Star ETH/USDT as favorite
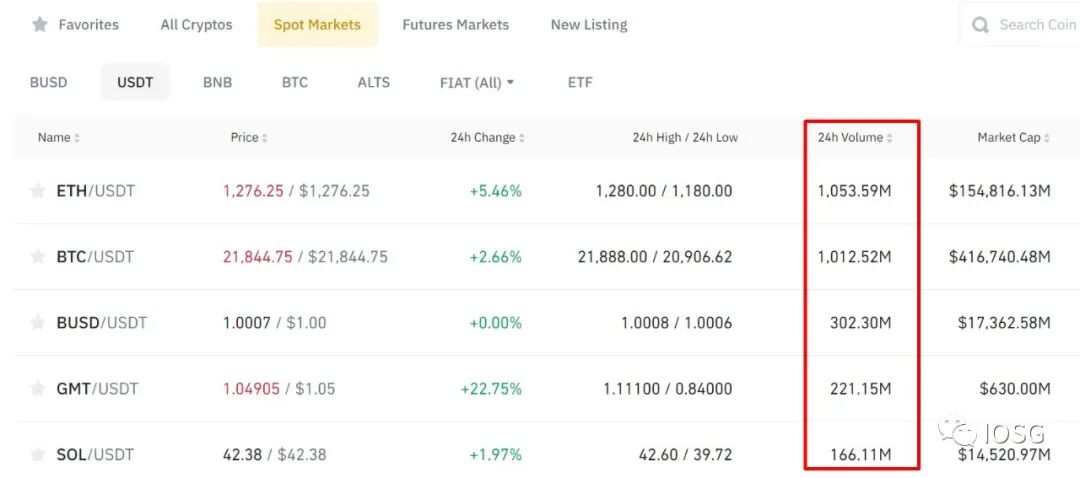1080x478 pixels. click(38, 190)
